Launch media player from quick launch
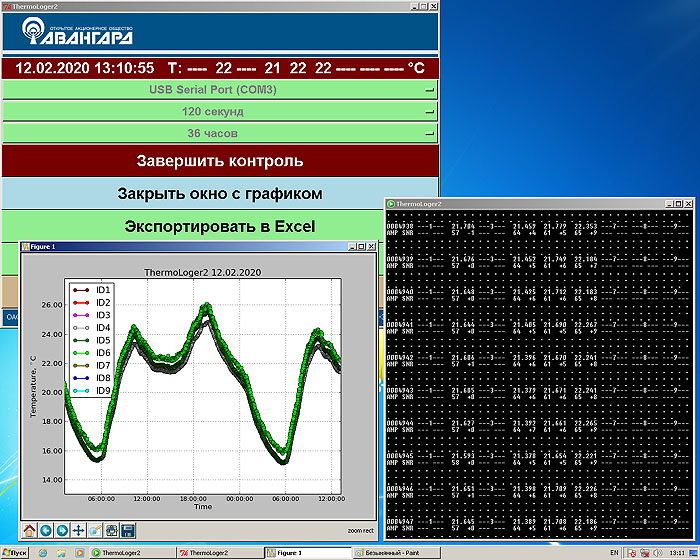This screenshot has height=560, width=700. (x=79, y=553)
